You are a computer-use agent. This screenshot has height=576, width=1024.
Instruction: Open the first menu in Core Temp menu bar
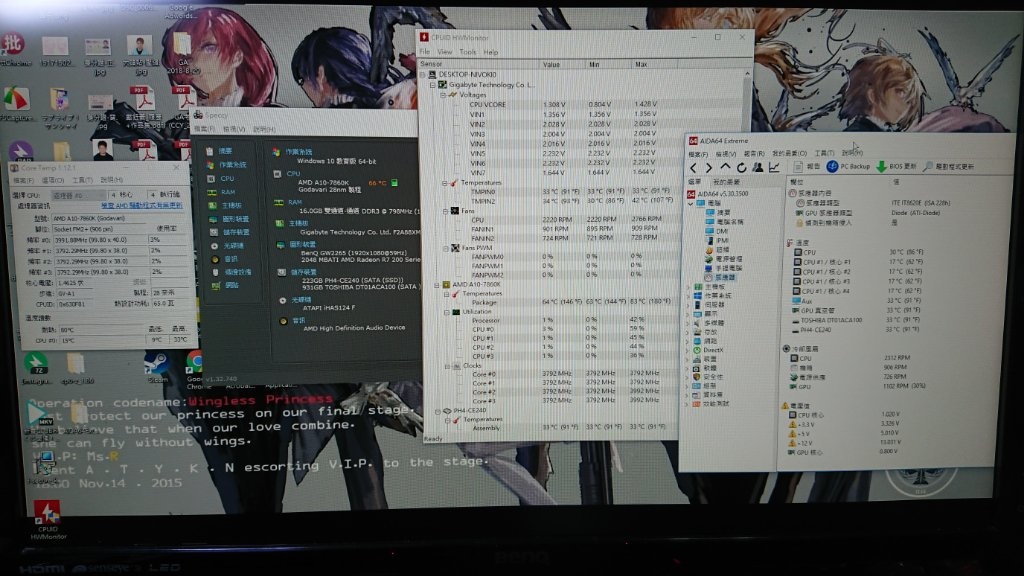pos(23,180)
